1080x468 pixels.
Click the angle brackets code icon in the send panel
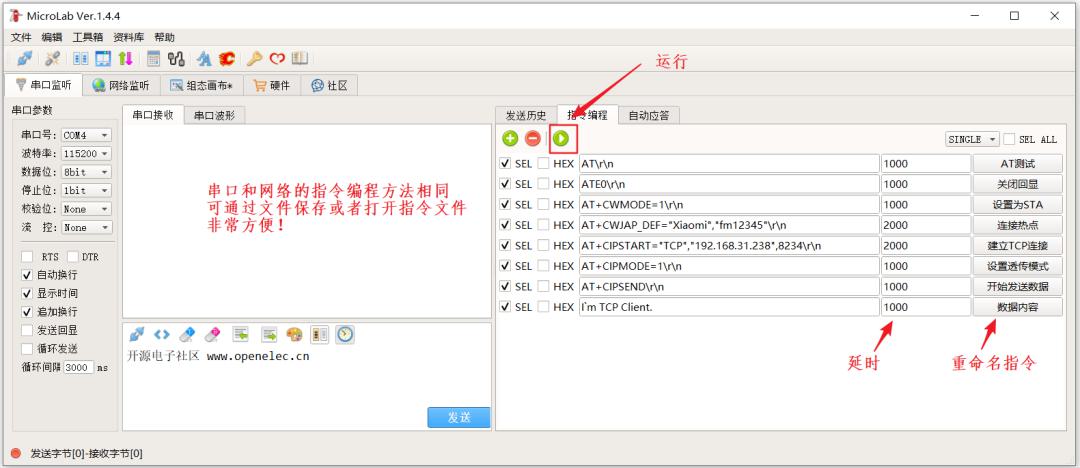161,334
